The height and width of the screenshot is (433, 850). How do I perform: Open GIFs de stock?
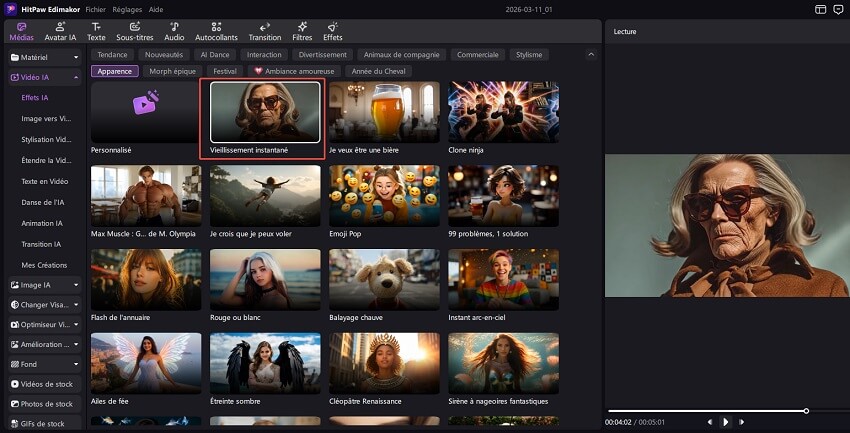45,423
